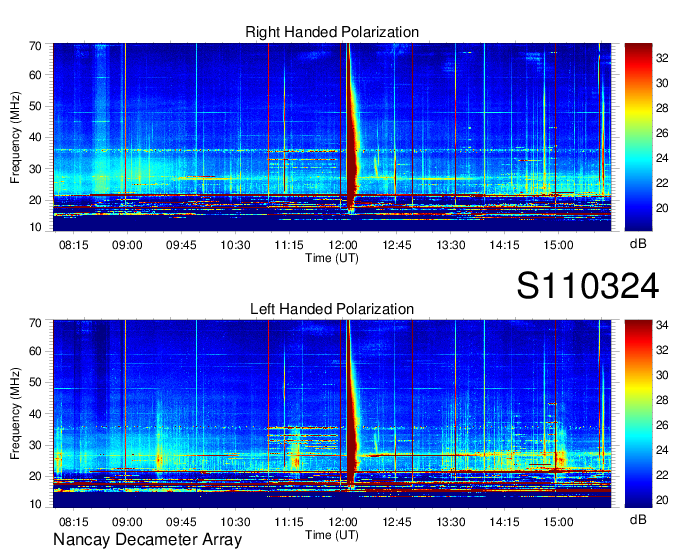Click the 12:00 tick under the bottom plot
Screen dimensions: 680x552
[343, 522]
